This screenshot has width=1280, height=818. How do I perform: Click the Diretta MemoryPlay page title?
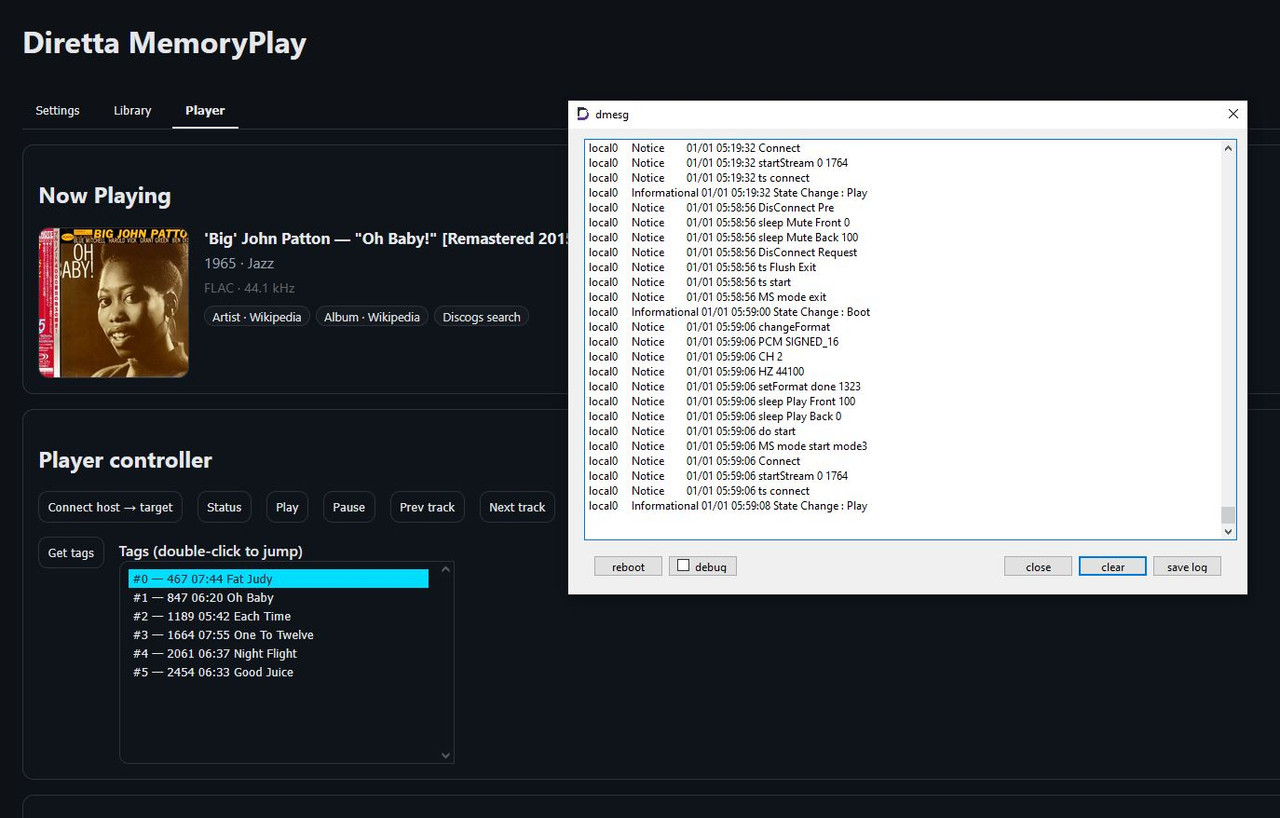click(164, 43)
